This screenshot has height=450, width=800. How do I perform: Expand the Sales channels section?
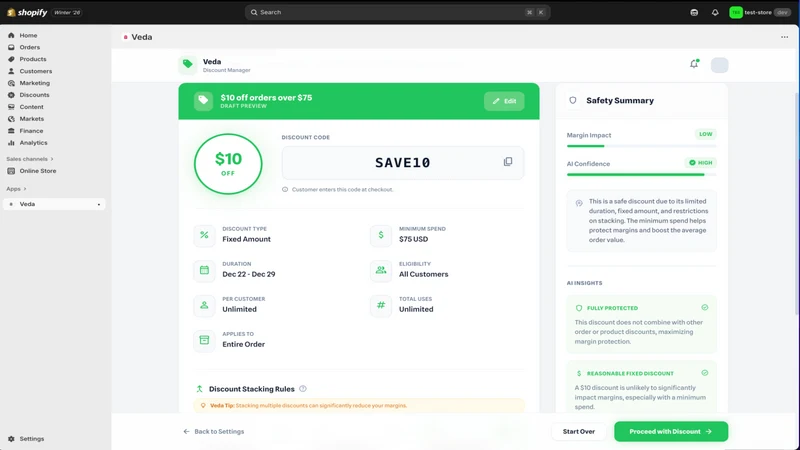tap(30, 159)
